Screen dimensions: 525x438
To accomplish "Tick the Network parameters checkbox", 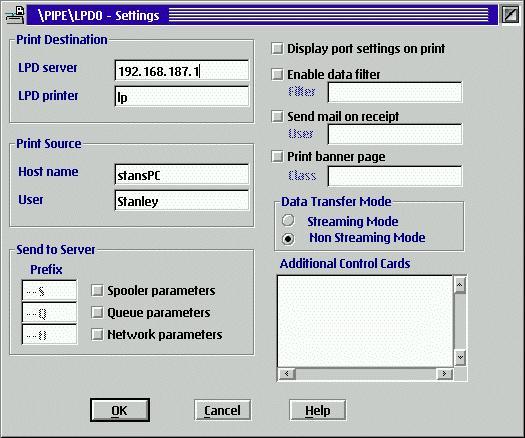I will (97, 335).
